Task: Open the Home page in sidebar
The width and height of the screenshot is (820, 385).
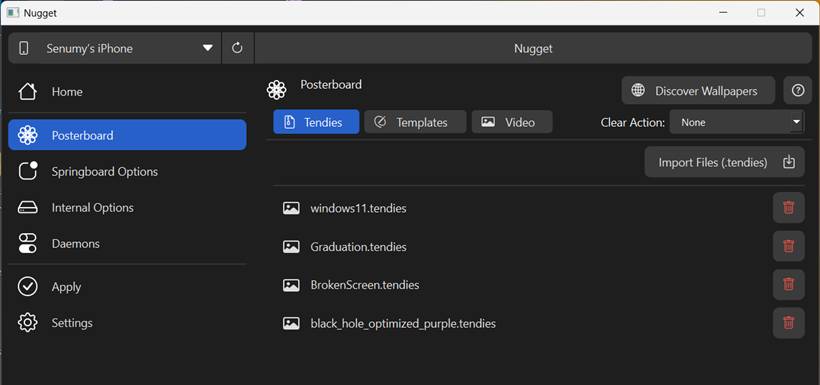Action: [x=127, y=92]
